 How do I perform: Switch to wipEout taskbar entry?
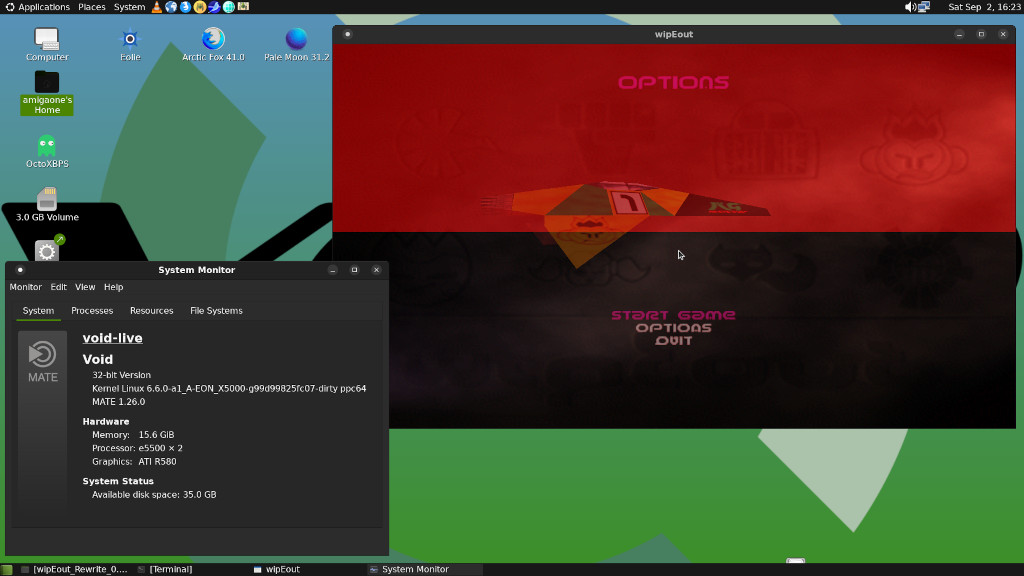tap(278, 569)
